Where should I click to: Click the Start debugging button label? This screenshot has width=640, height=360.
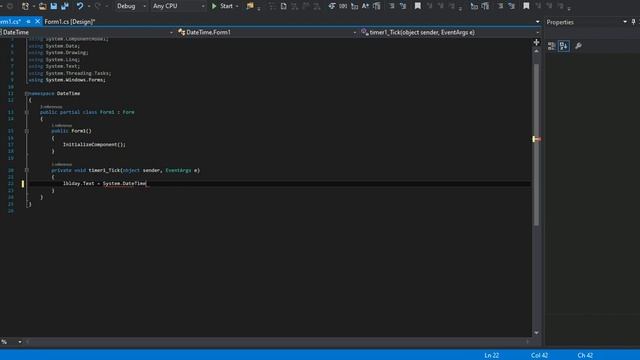coord(226,6)
